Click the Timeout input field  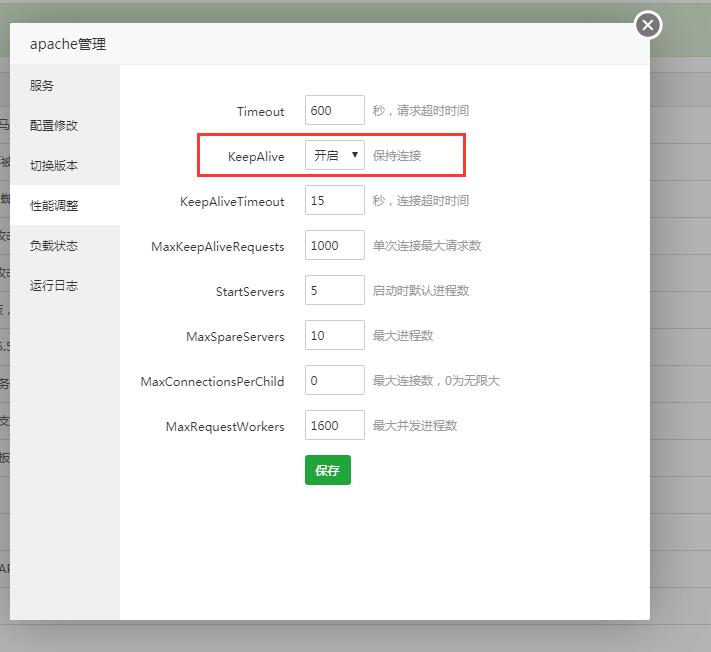click(335, 110)
